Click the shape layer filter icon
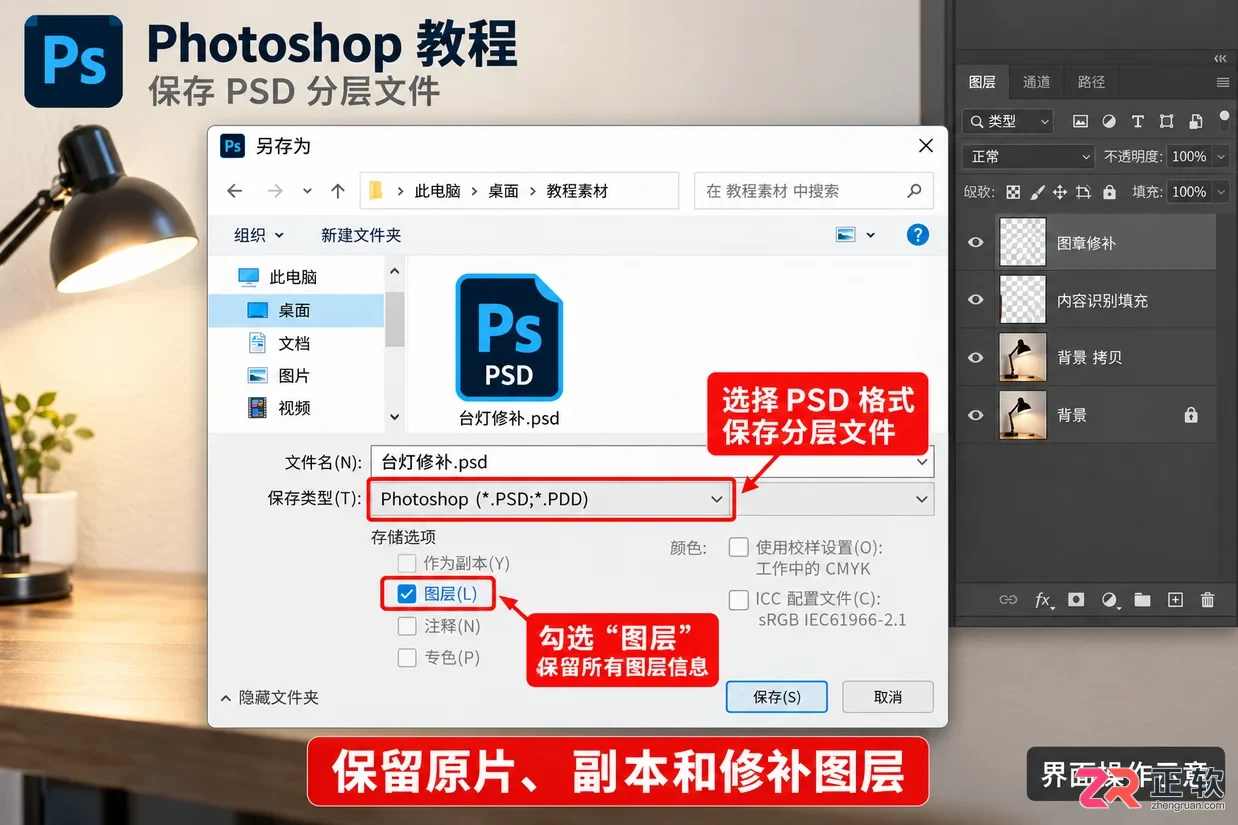Image resolution: width=1238 pixels, height=825 pixels. click(1166, 121)
